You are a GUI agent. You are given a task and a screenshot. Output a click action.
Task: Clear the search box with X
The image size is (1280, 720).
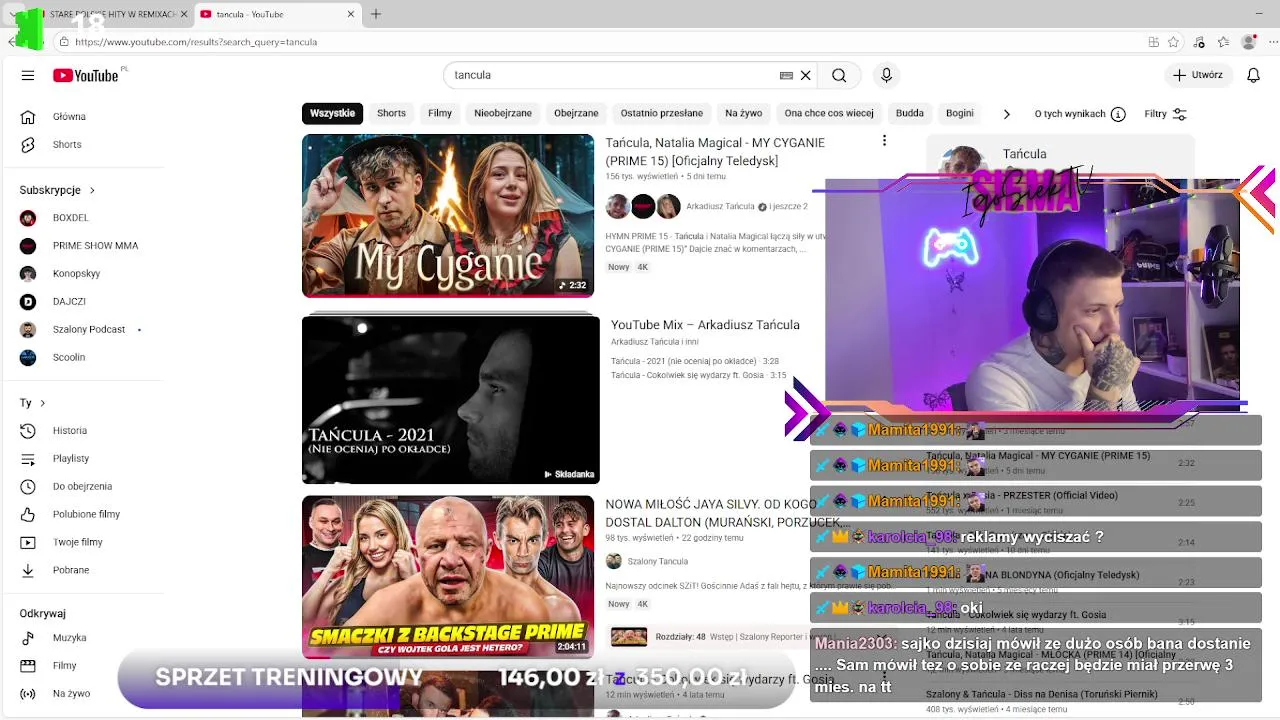pyautogui.click(x=805, y=75)
